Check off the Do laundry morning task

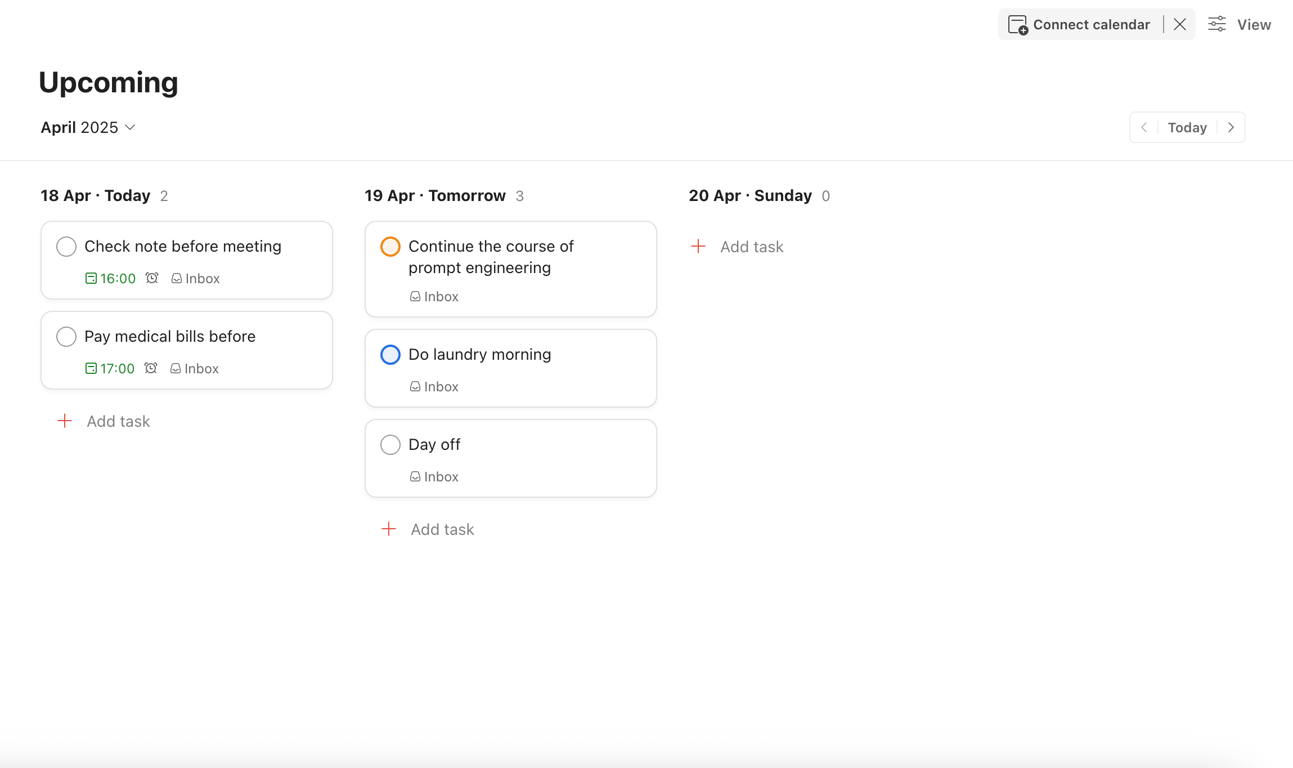click(390, 354)
